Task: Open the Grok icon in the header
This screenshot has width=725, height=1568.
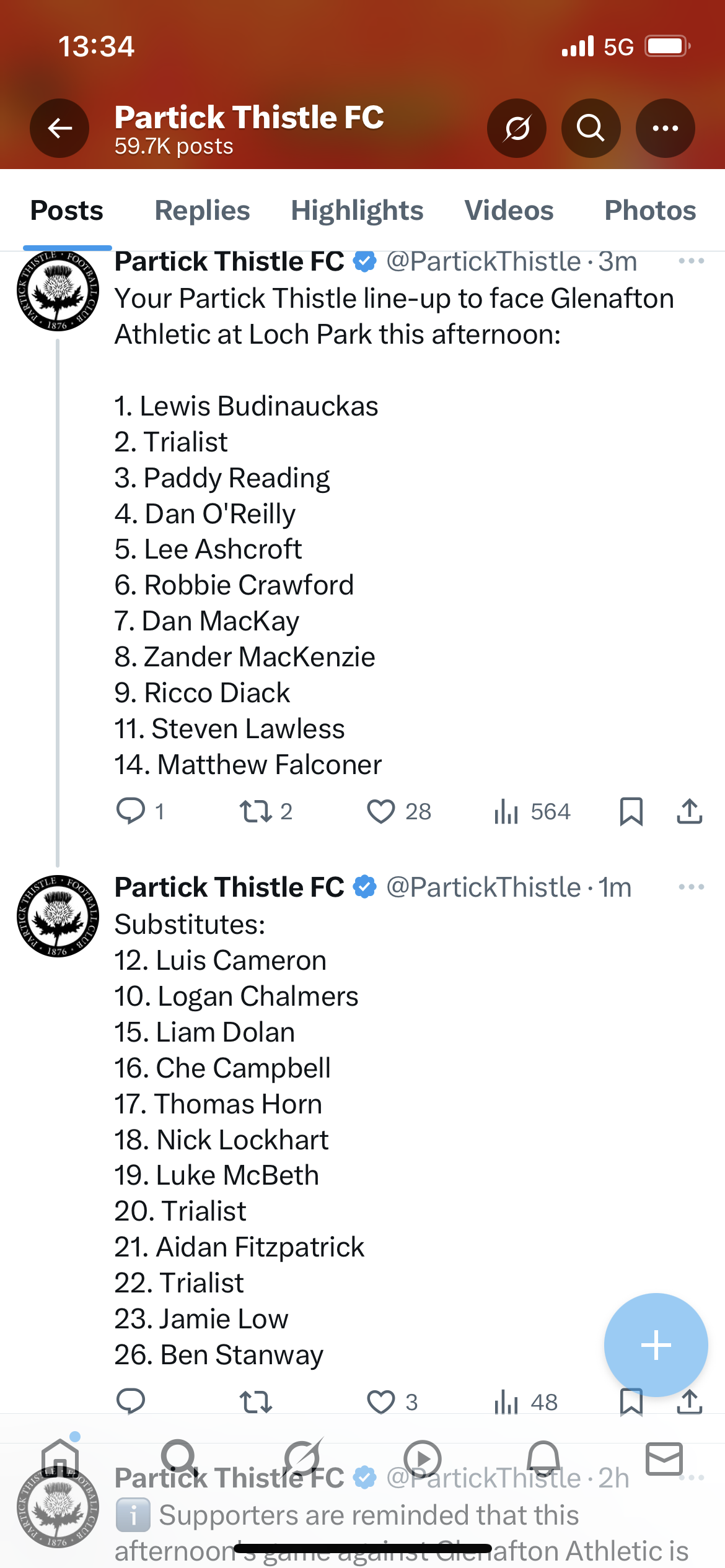Action: (x=517, y=128)
